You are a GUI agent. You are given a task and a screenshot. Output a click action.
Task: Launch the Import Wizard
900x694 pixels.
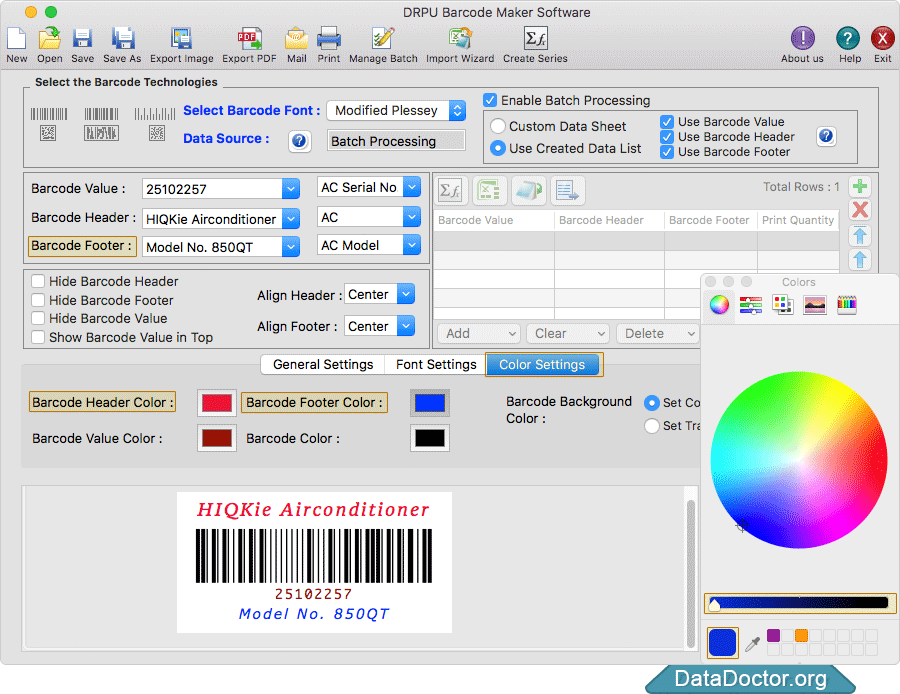[460, 38]
